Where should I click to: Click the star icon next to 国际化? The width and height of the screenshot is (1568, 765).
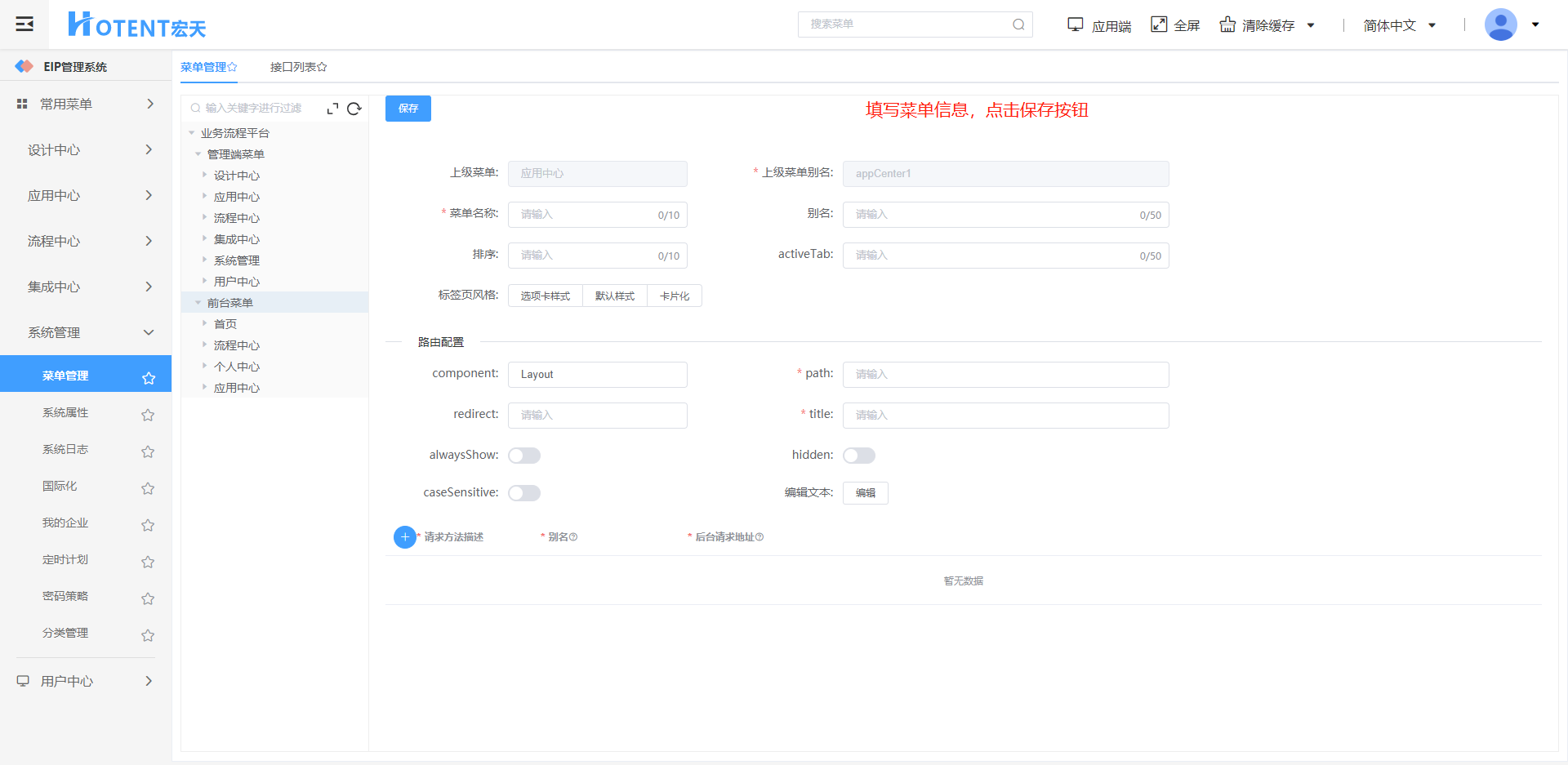pyautogui.click(x=148, y=488)
